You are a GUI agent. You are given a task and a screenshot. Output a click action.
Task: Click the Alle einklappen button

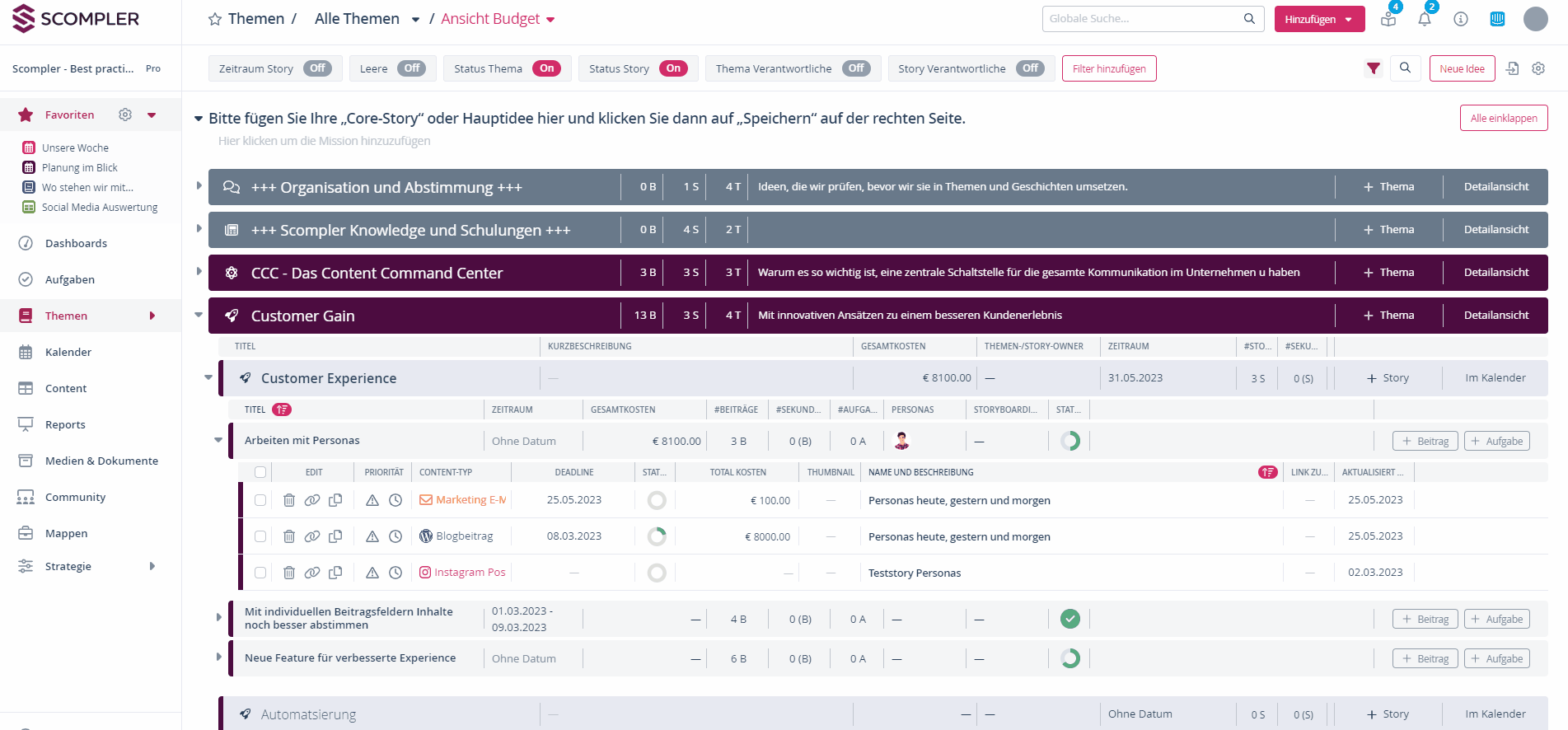pos(1503,118)
